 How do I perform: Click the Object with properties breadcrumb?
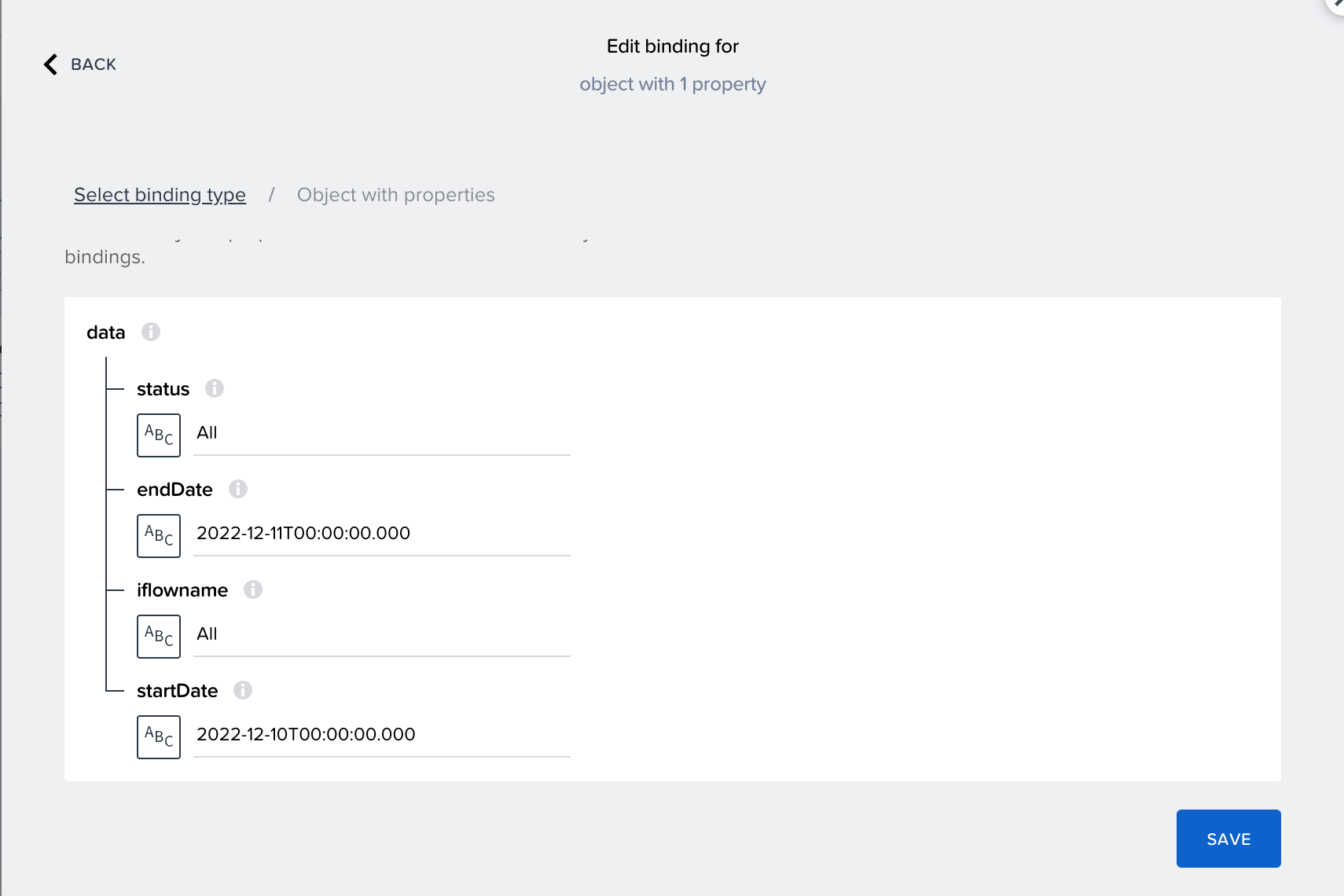click(396, 194)
